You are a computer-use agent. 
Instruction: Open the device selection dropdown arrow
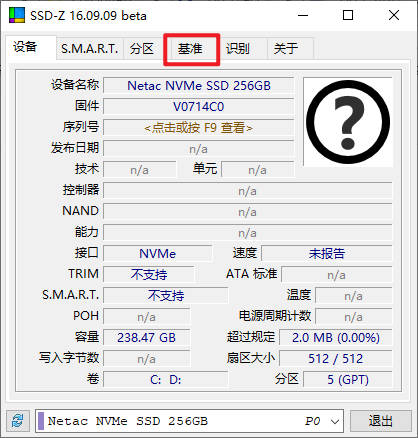(x=335, y=421)
